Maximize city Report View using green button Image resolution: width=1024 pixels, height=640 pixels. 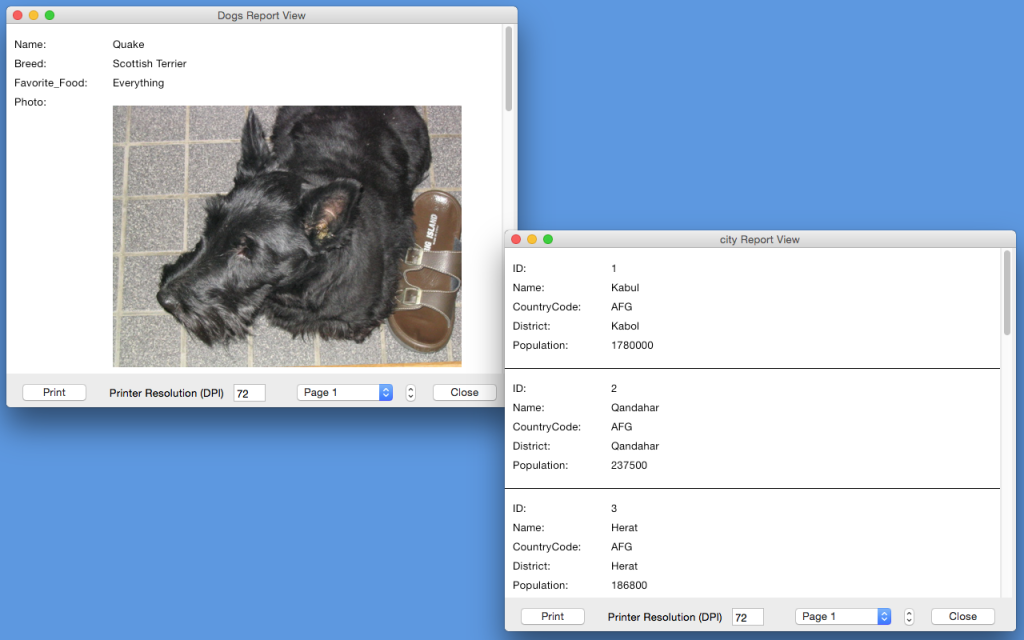(548, 239)
